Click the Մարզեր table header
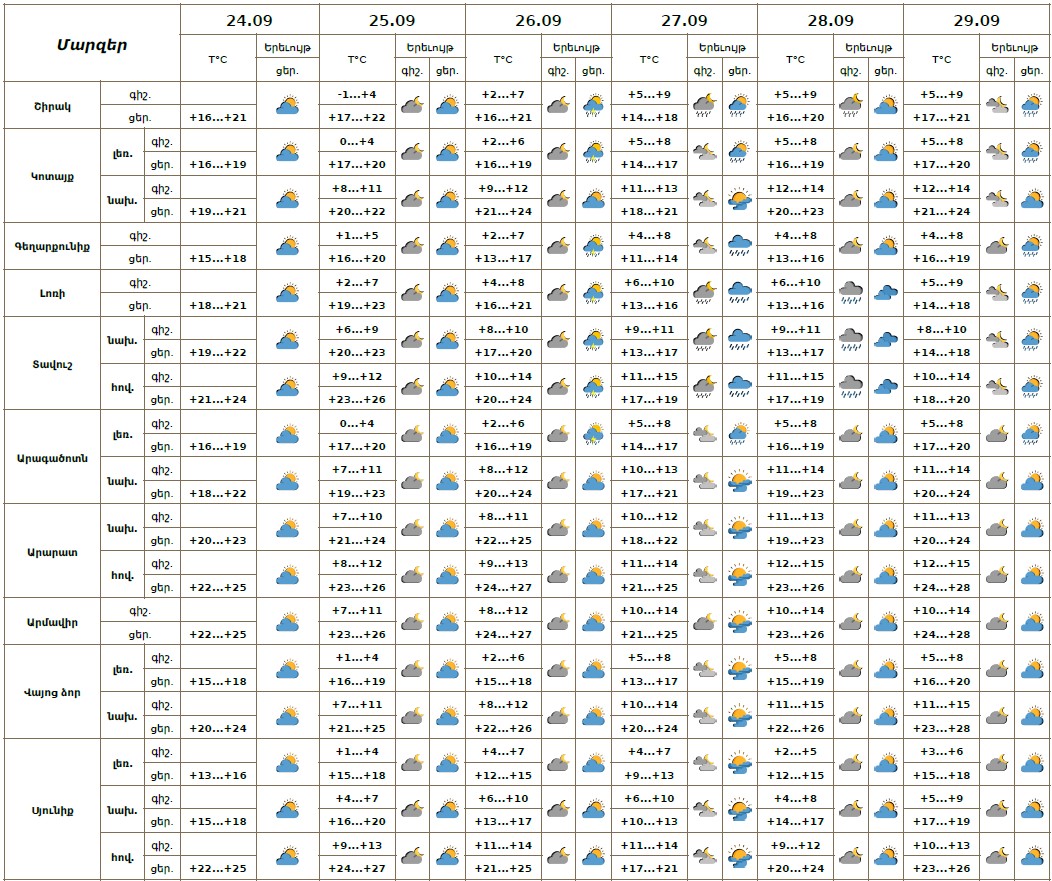1052x881 pixels. pos(91,44)
